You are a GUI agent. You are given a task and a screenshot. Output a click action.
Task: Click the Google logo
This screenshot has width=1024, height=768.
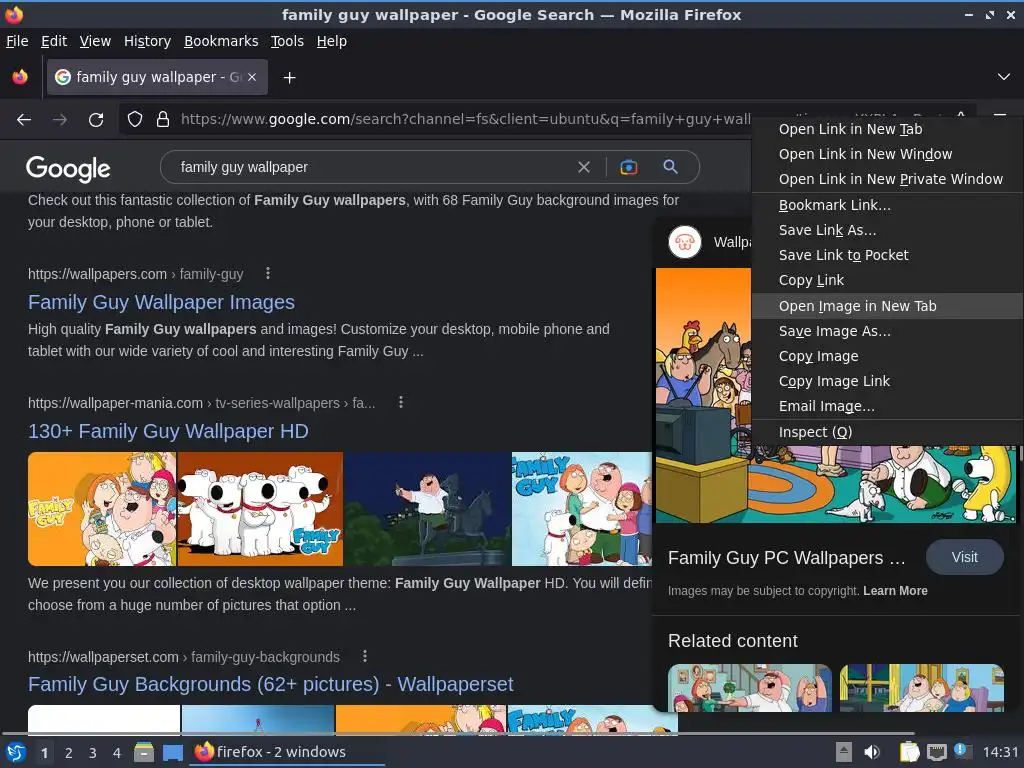68,168
